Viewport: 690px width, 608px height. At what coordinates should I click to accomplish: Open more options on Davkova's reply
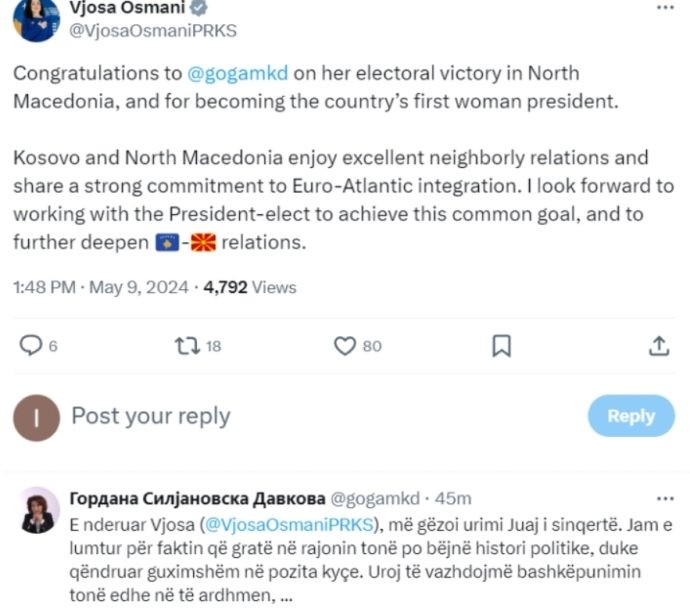(x=665, y=498)
